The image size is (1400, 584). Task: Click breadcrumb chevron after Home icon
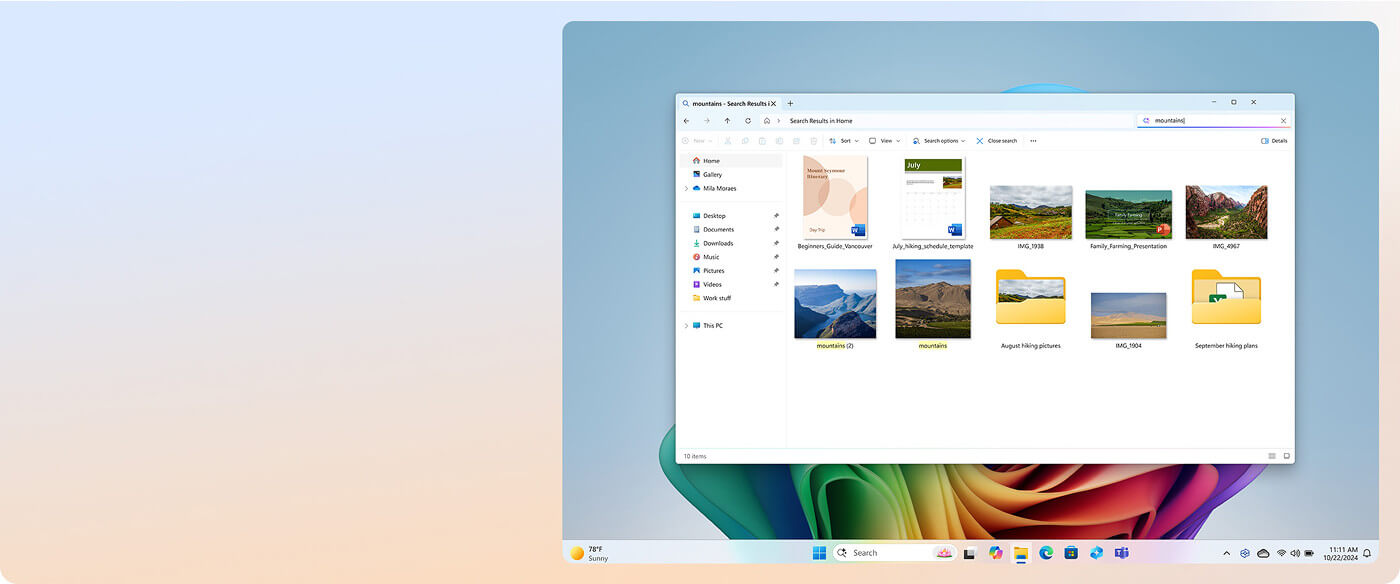[779, 121]
